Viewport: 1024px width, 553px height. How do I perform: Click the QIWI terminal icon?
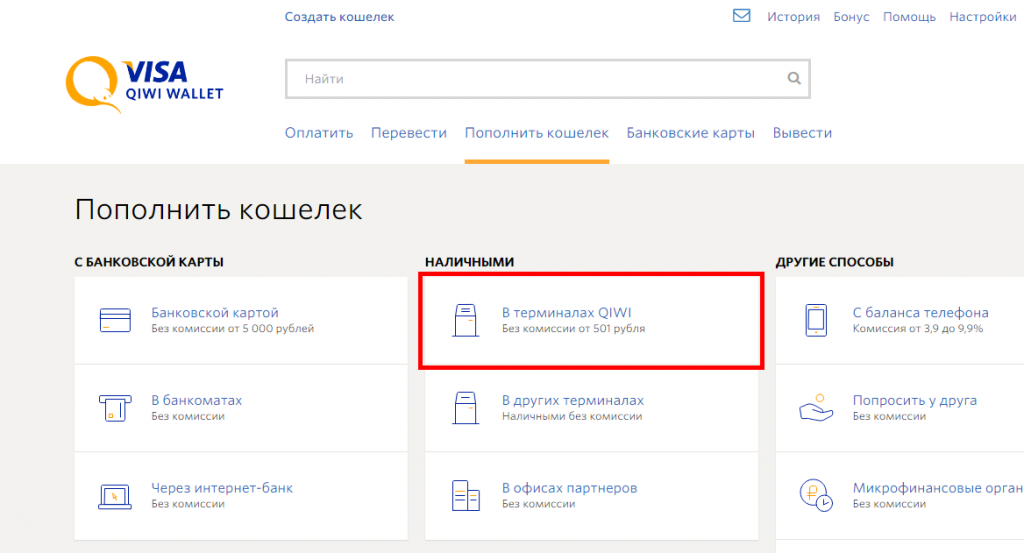tap(466, 321)
